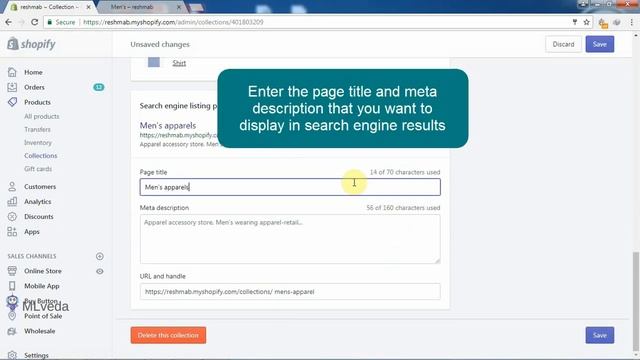Click the key icon in the address bar
640x360 pixels.
(575, 22)
